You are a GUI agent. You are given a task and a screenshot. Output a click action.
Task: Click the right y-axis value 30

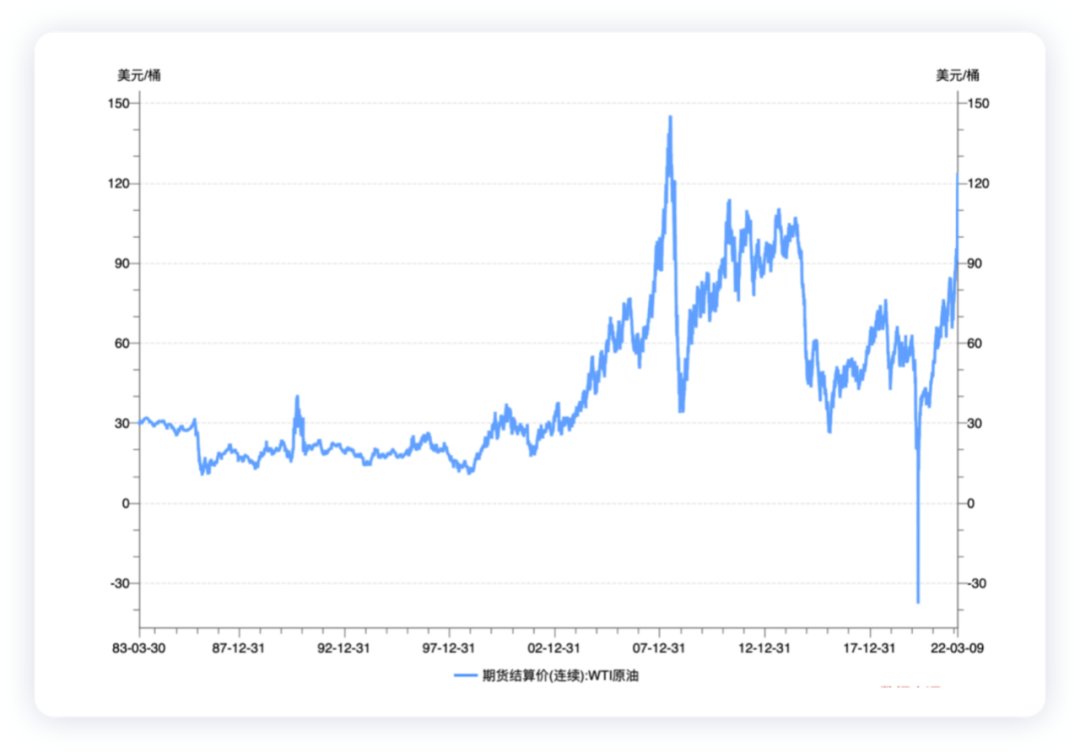pyautogui.click(x=975, y=423)
